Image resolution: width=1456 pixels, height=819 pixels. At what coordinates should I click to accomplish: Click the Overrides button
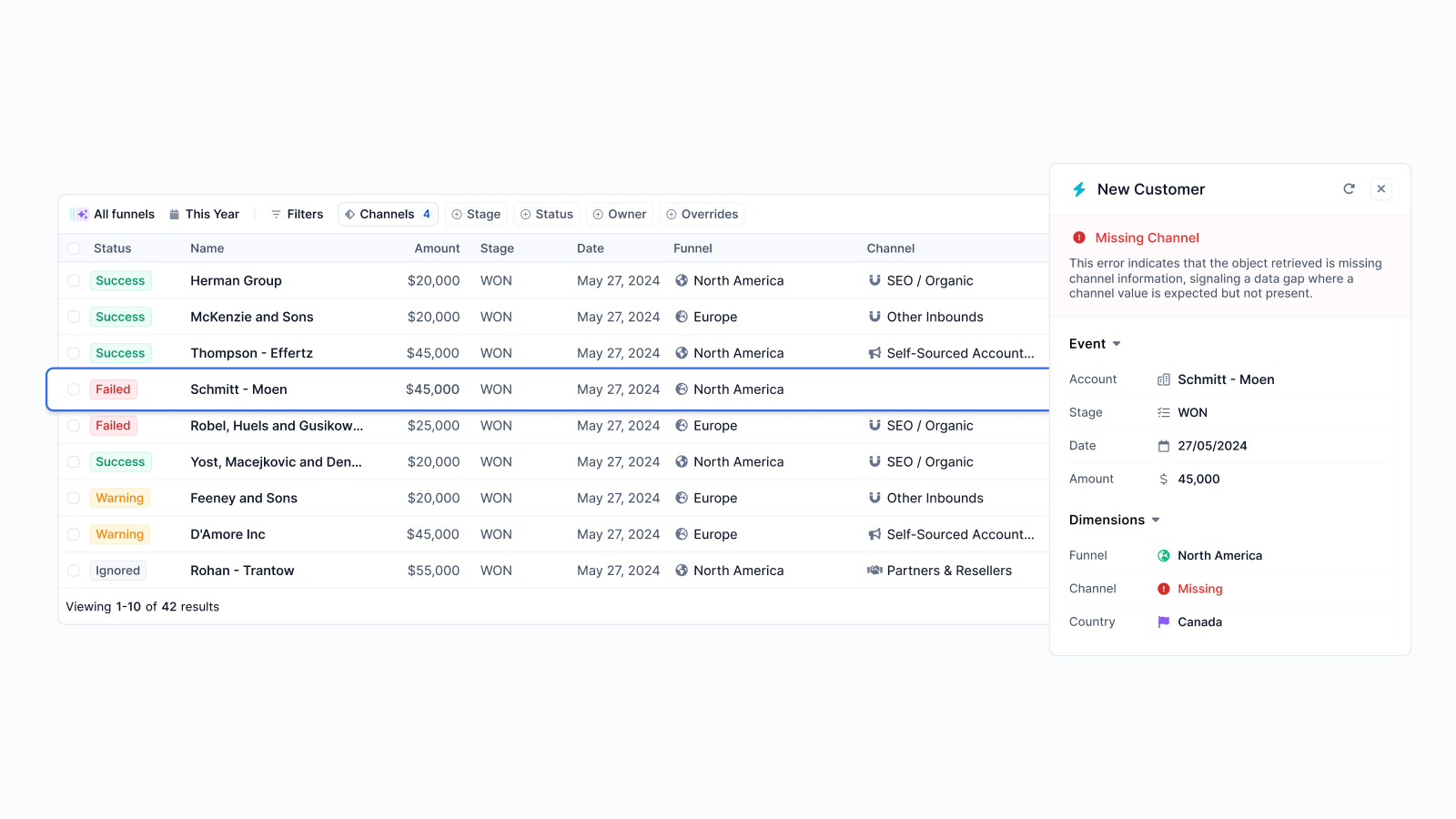click(702, 214)
